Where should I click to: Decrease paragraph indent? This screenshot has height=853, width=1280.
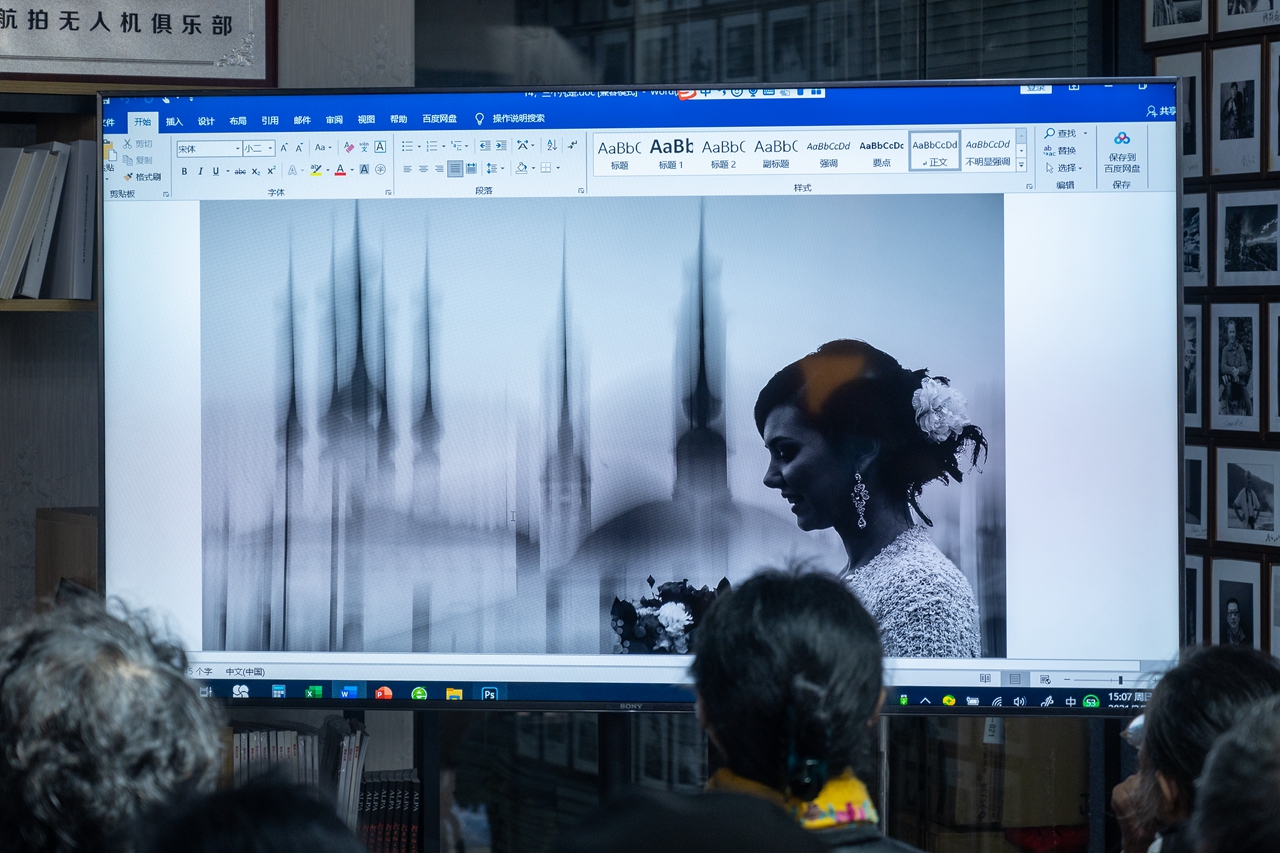485,146
